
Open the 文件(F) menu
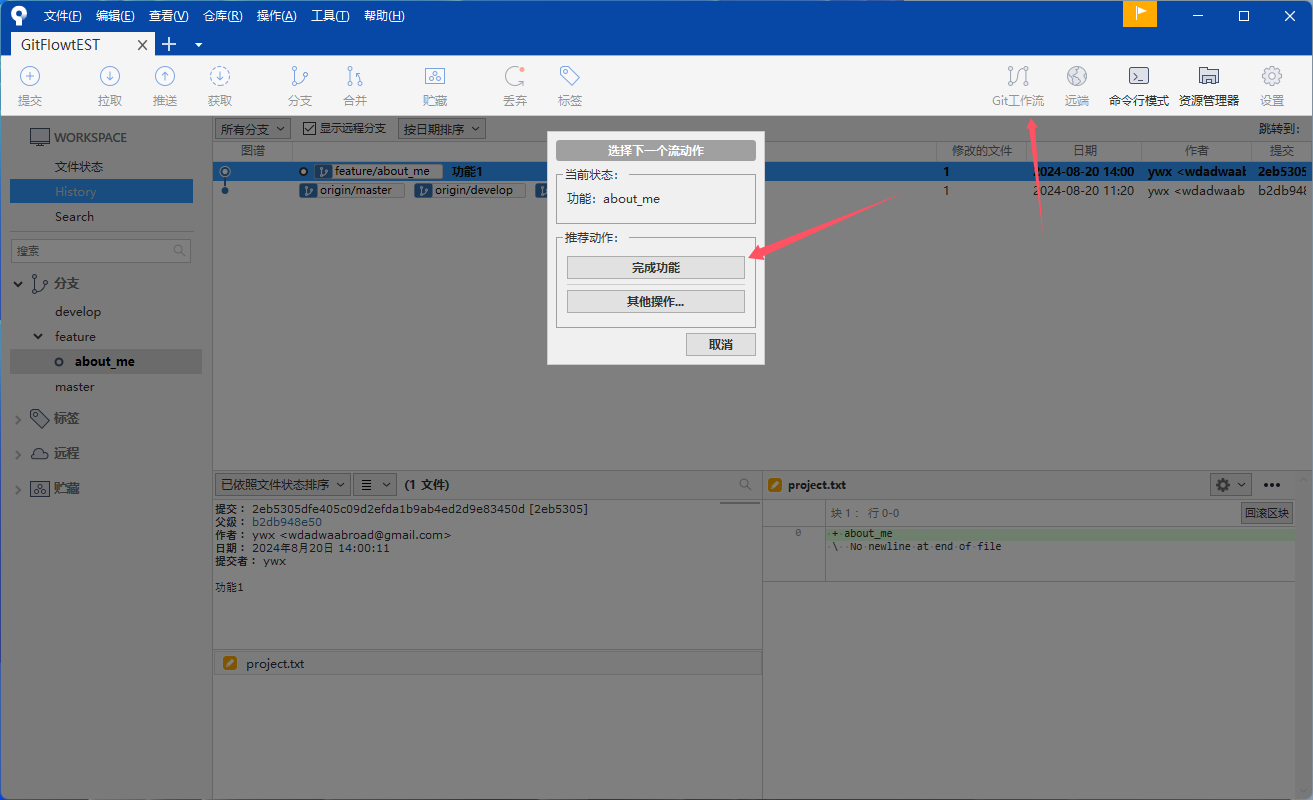point(63,16)
